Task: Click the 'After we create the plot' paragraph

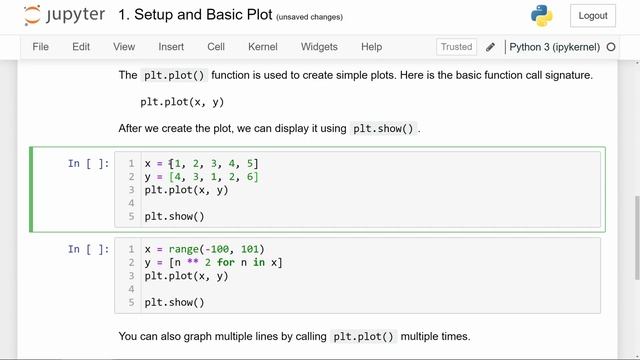Action: [269, 129]
